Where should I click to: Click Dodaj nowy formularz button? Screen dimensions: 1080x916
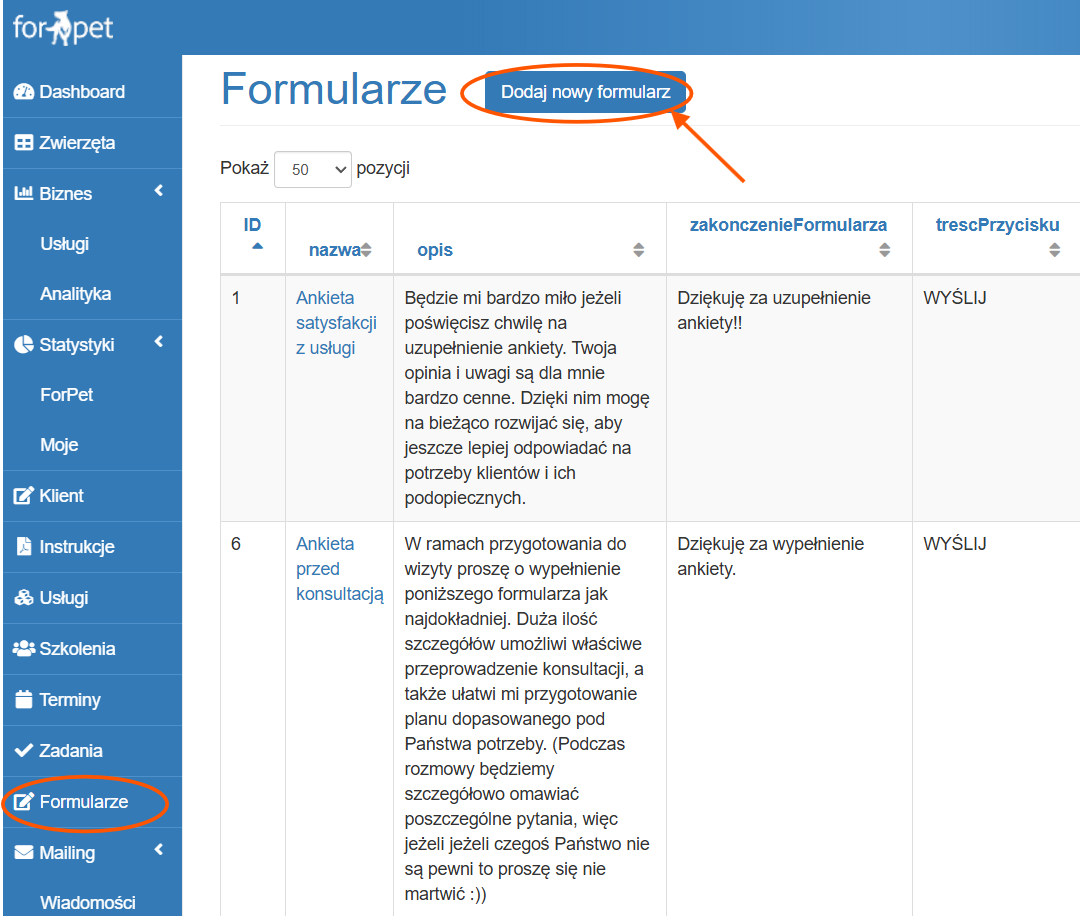(x=585, y=92)
